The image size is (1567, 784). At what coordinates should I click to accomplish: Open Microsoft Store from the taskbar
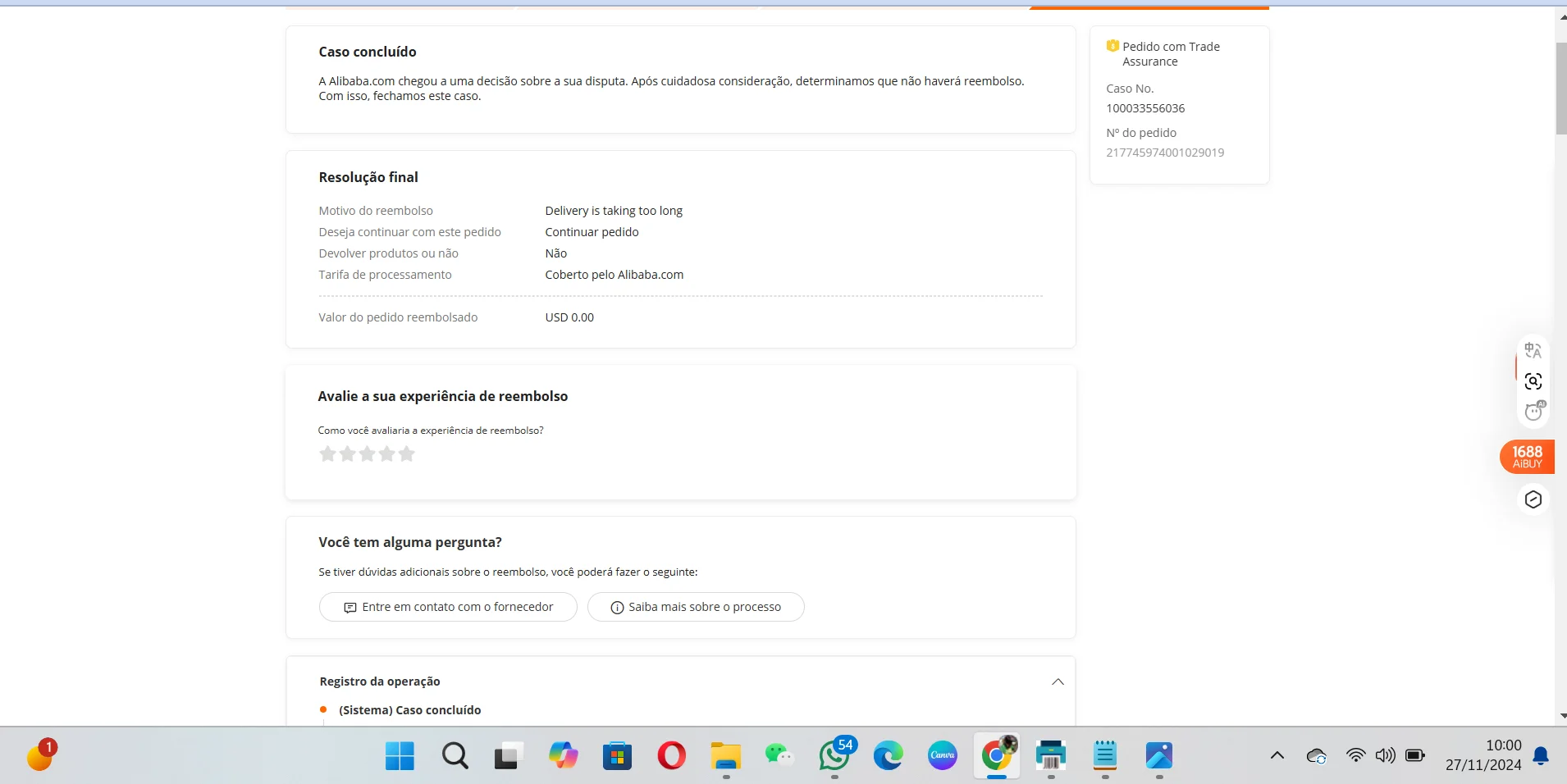617,755
